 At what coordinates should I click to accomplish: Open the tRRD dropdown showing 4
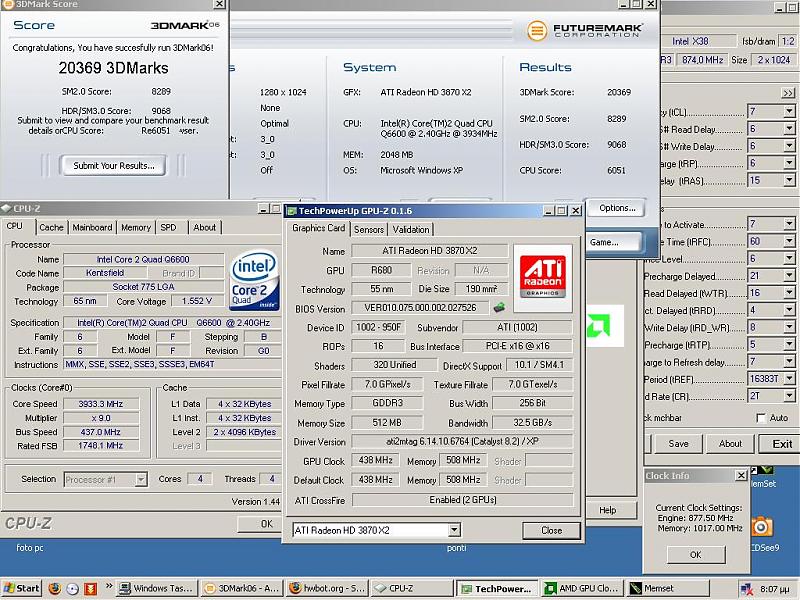click(789, 310)
